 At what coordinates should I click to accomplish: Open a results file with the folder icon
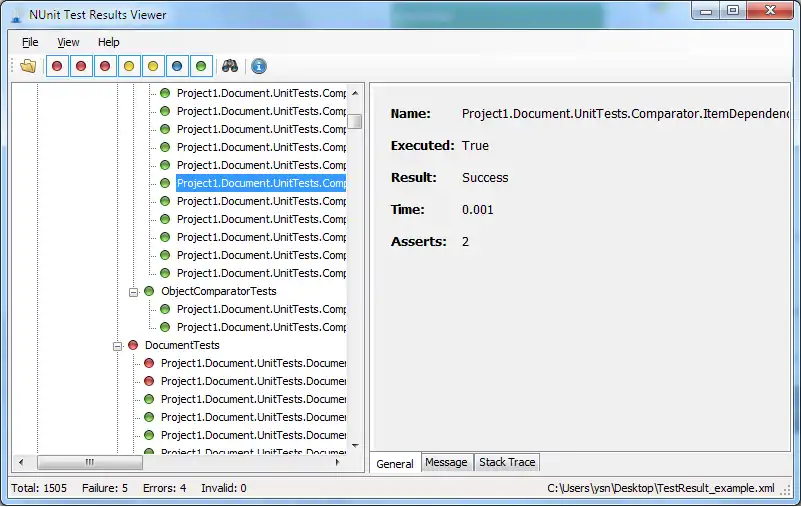[28, 66]
